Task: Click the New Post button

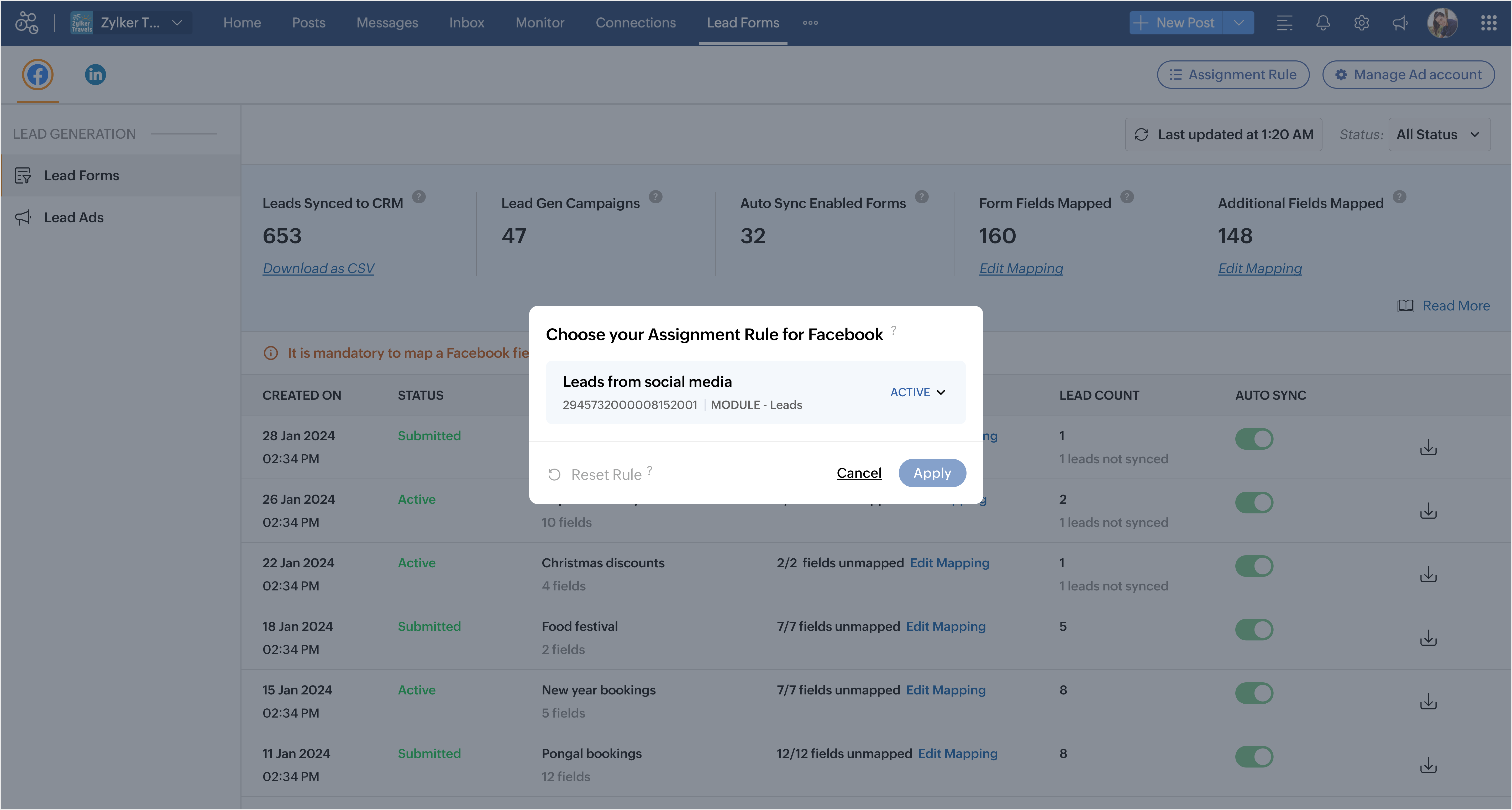Action: click(1176, 23)
